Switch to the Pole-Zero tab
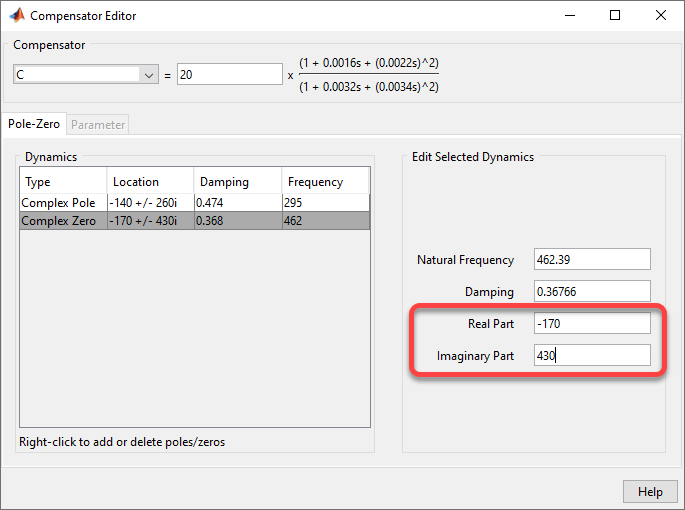Screen dimensions: 685x510 coord(34,125)
